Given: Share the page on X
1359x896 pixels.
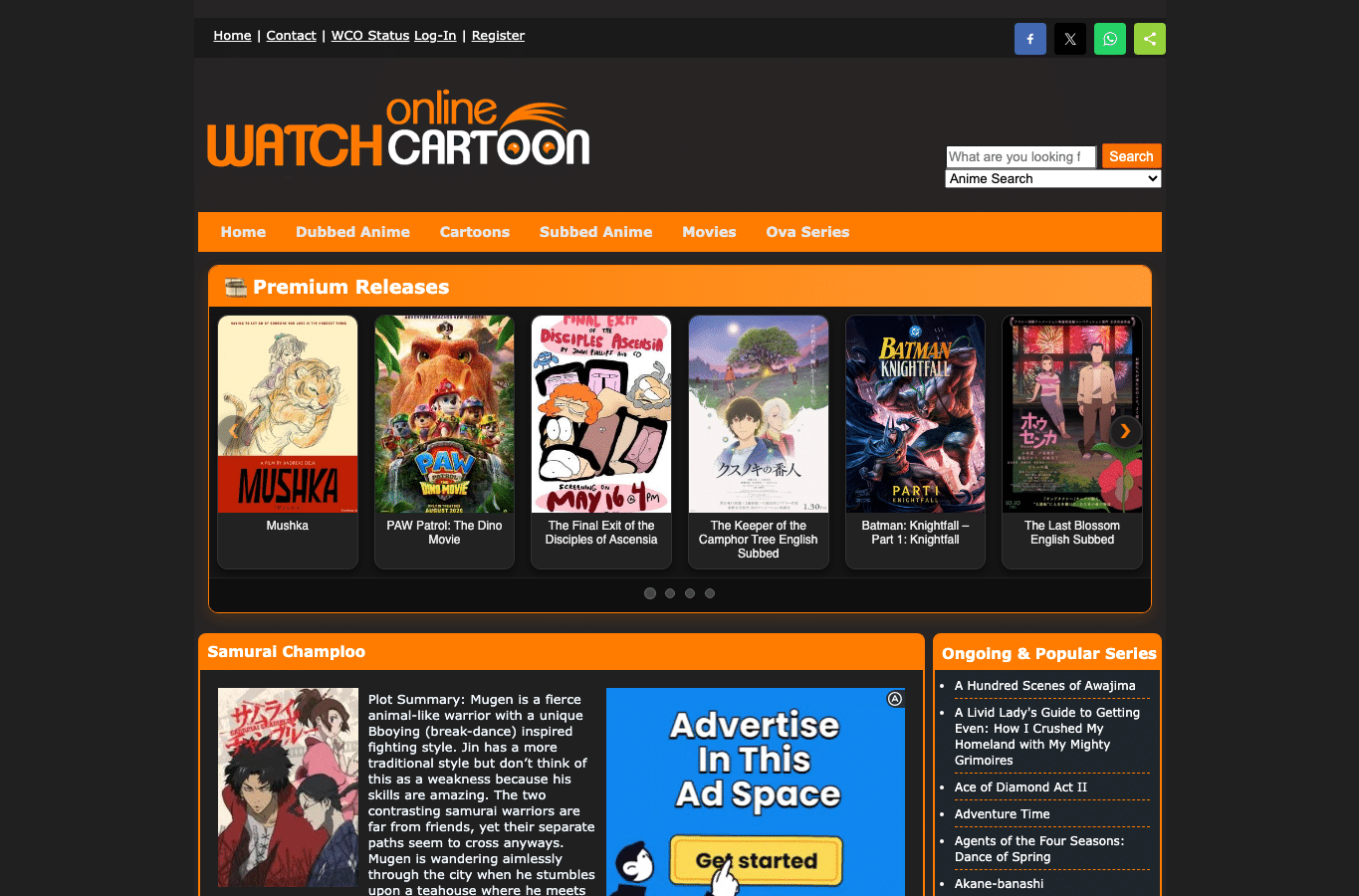Looking at the screenshot, I should click(x=1070, y=39).
